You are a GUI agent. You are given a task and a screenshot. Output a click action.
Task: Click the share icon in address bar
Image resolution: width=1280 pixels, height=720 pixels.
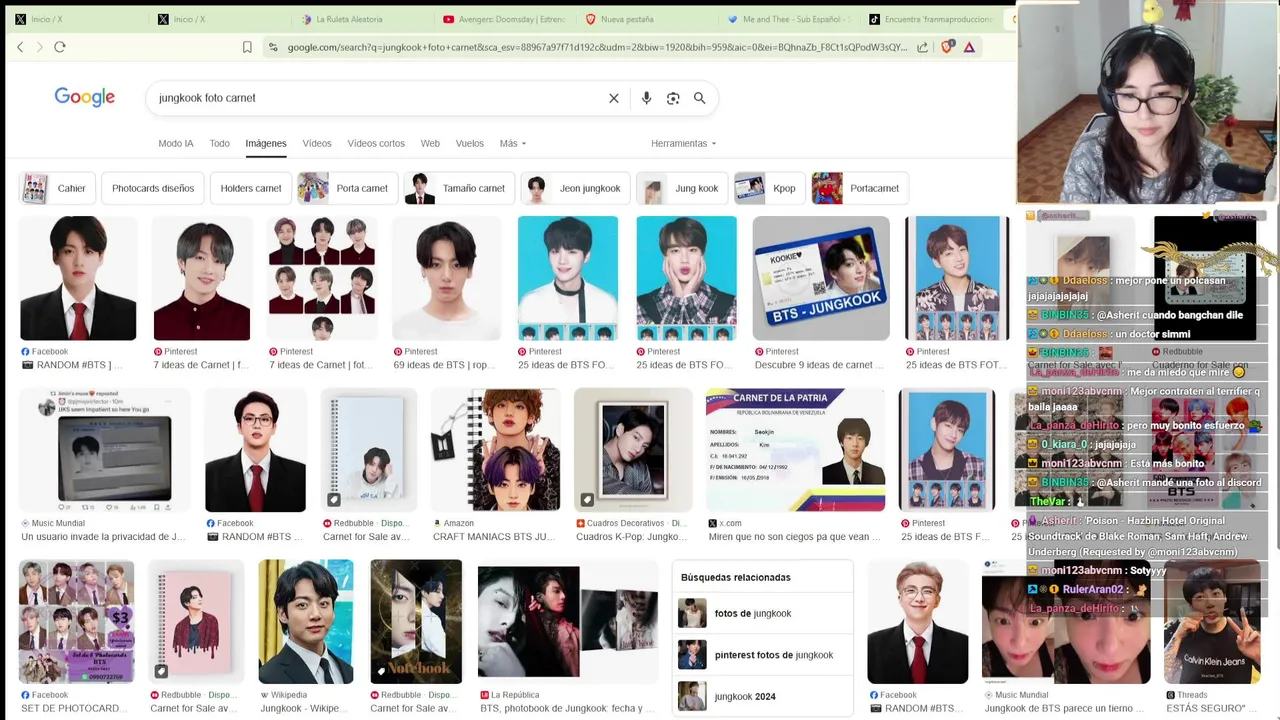click(922, 47)
